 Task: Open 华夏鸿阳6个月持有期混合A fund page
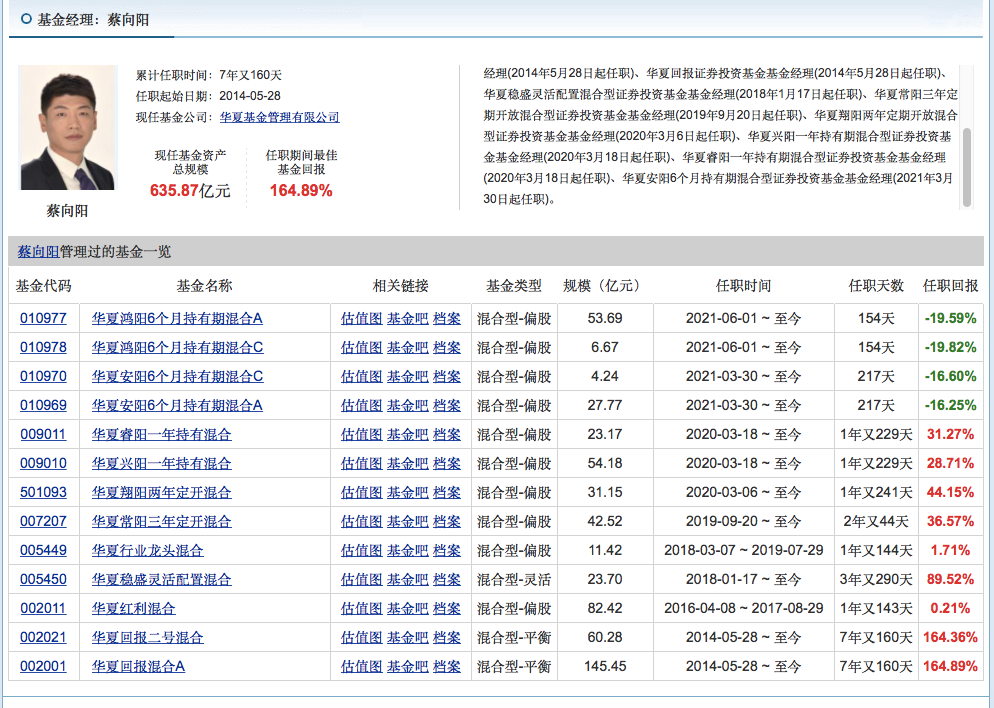(177, 318)
